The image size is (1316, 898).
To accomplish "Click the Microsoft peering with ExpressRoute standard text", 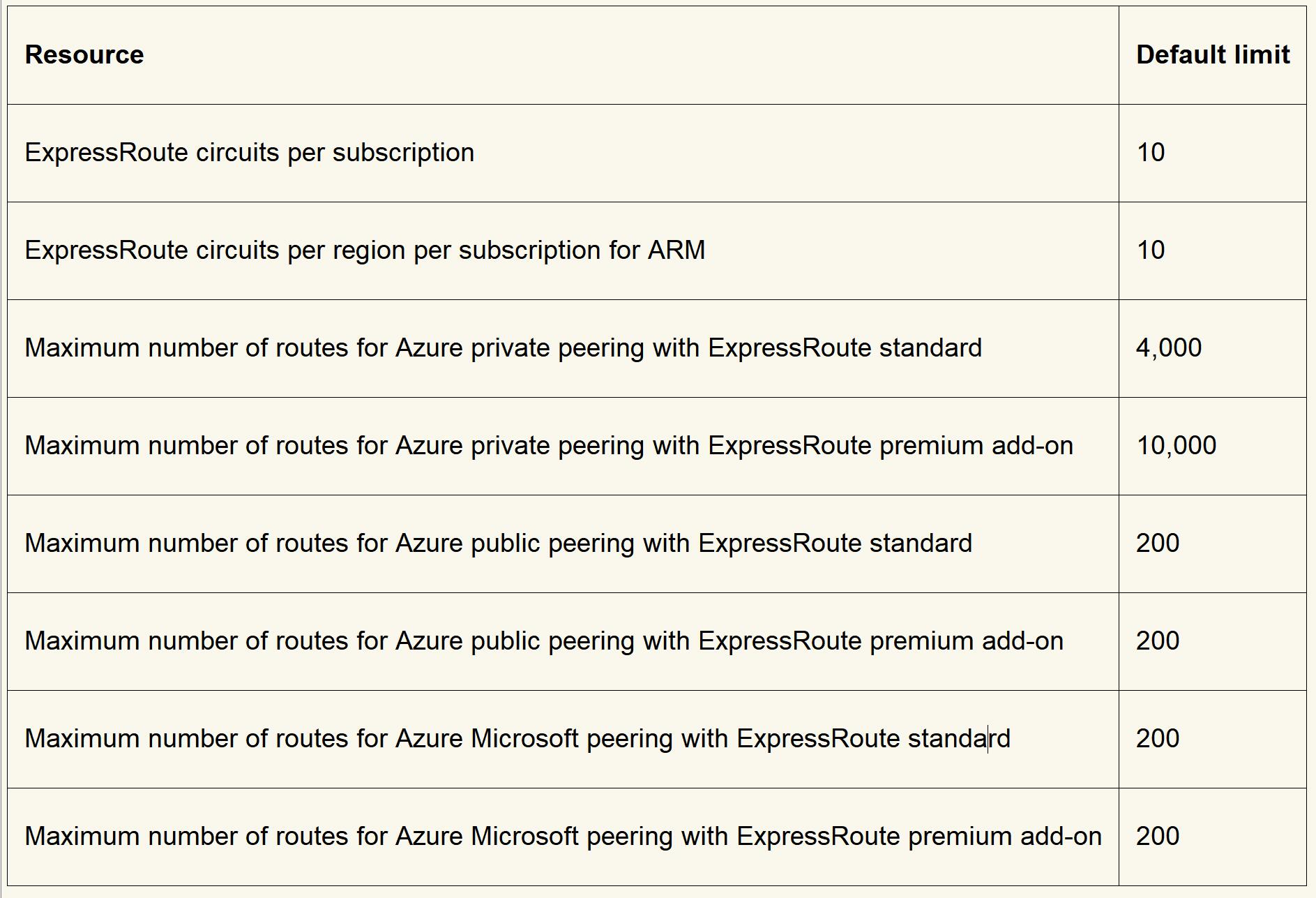I will click(x=517, y=739).
